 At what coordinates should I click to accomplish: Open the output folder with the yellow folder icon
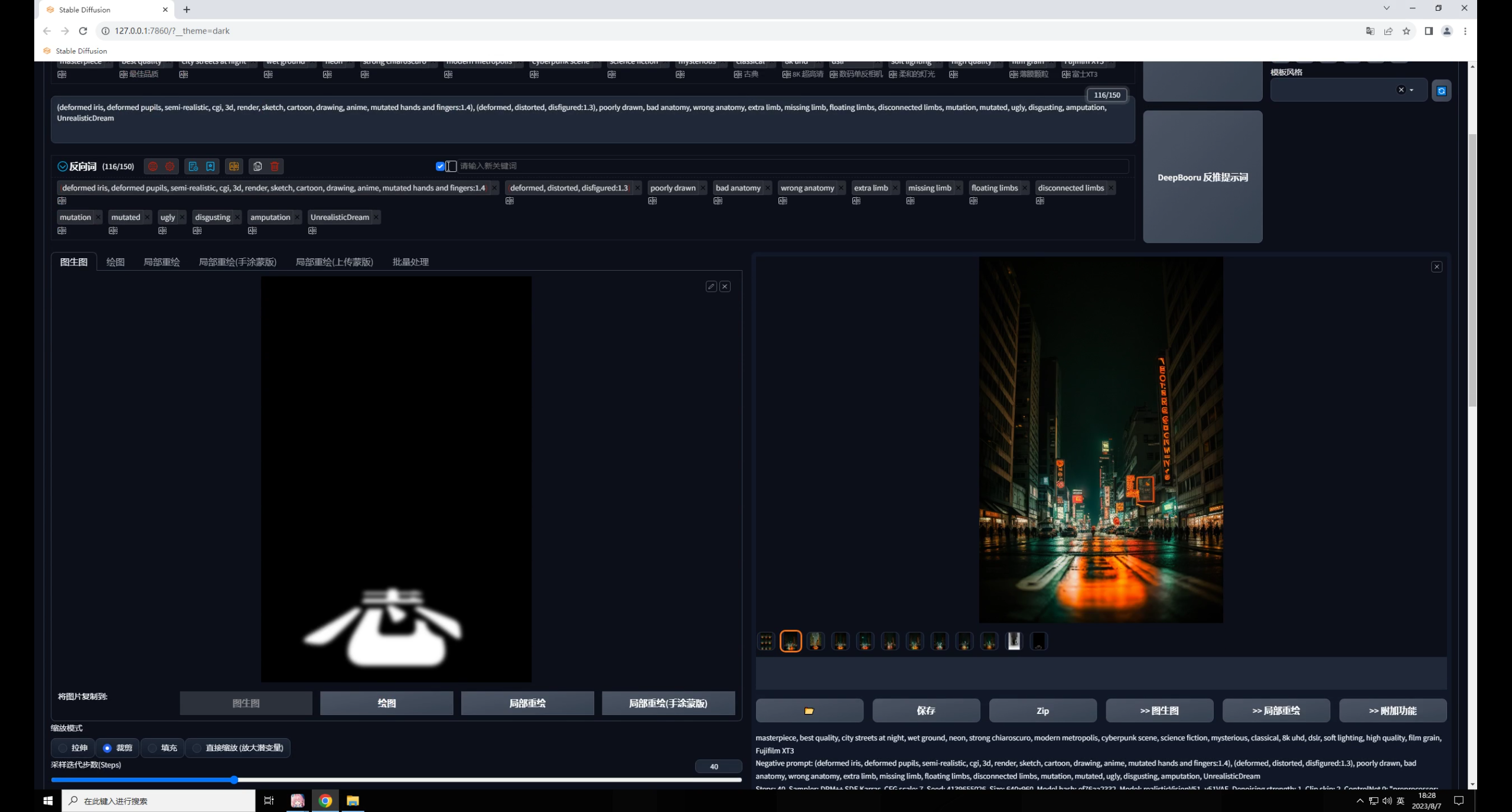(809, 710)
